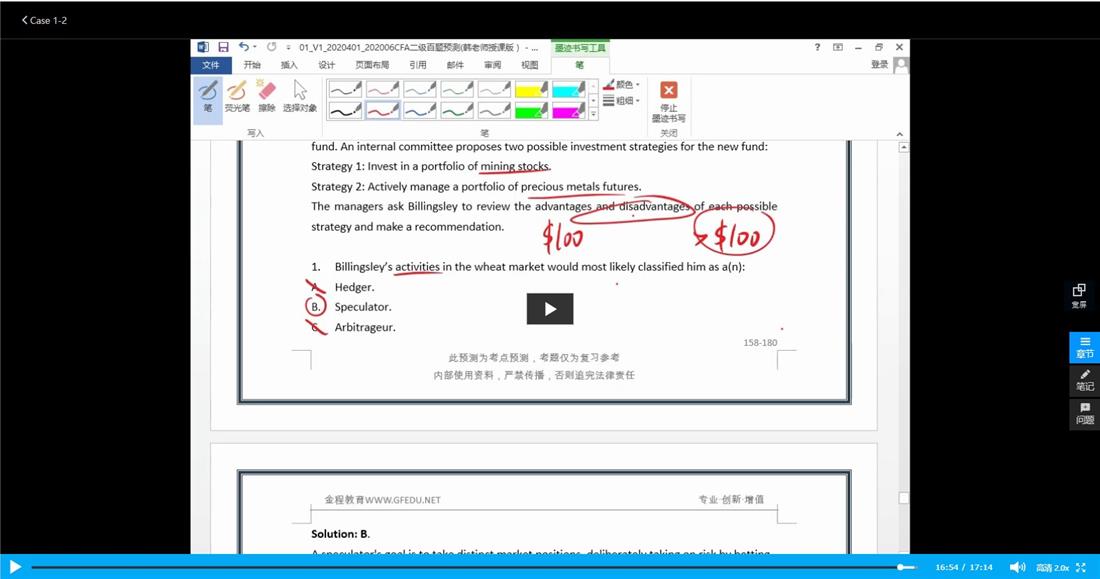Screen dimensions: 1100x579
Task: Click 停止墨迹书写 (Stop Inking) button
Action: click(x=669, y=102)
